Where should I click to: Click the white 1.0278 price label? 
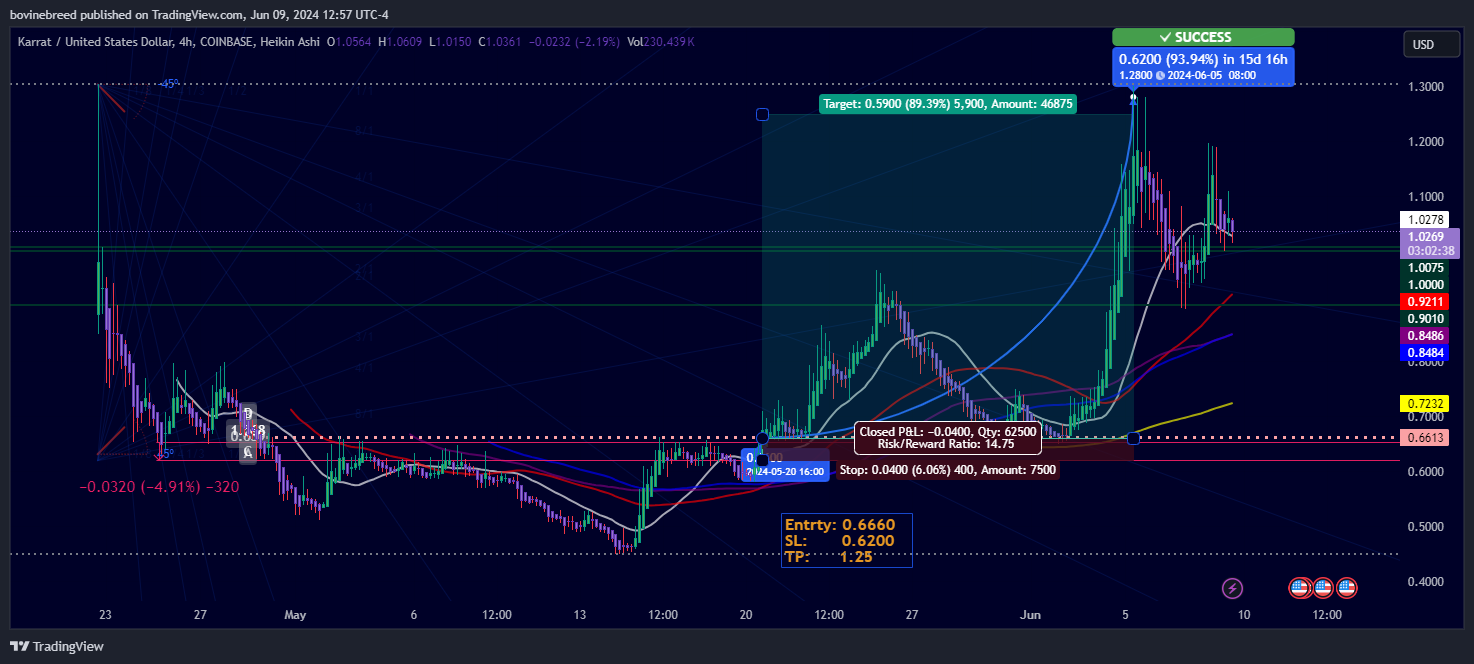pyautogui.click(x=1425, y=219)
